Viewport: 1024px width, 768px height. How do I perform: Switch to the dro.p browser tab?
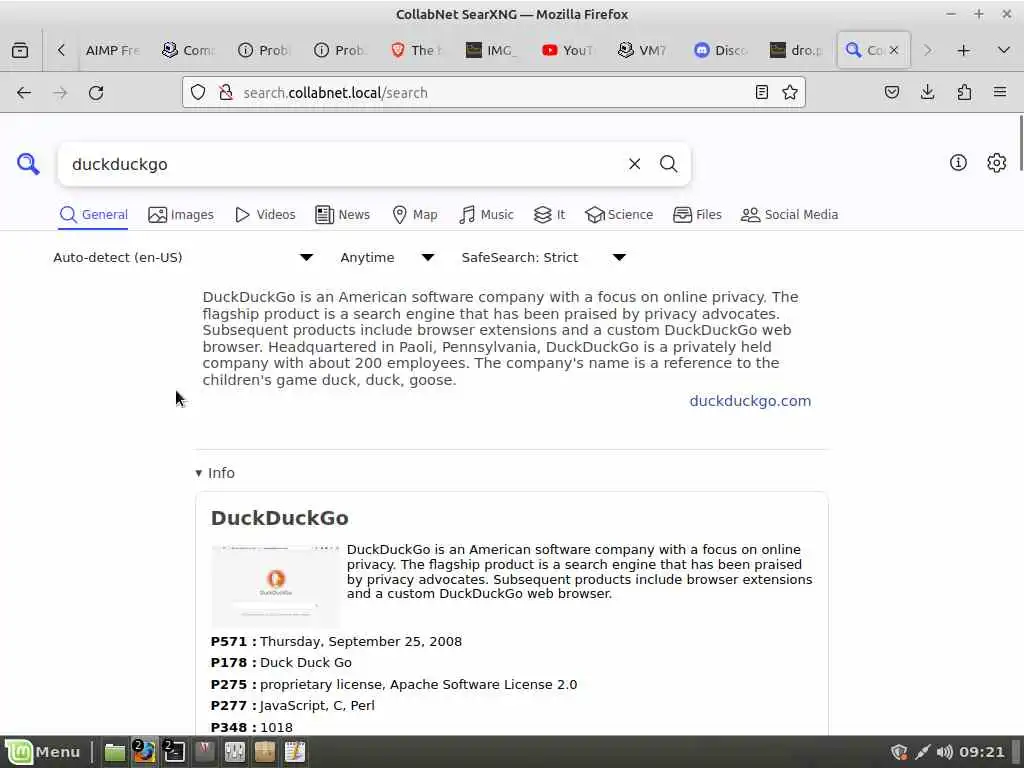pos(796,50)
